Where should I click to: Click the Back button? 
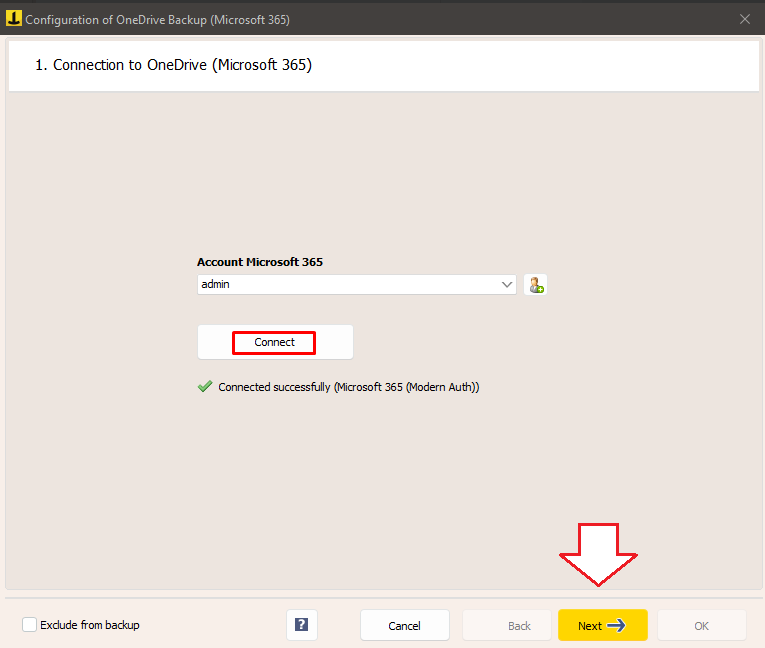[x=507, y=625]
